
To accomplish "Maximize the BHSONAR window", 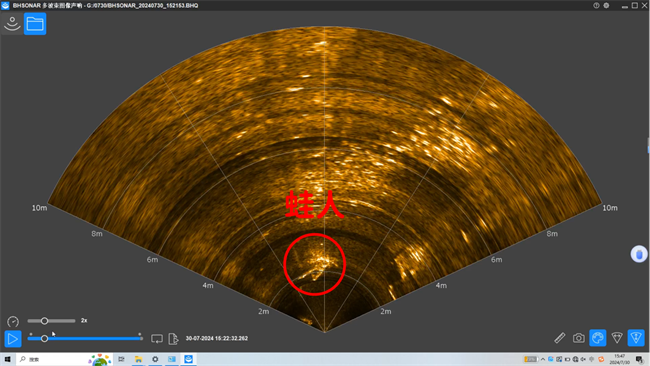I will pyautogui.click(x=635, y=5).
